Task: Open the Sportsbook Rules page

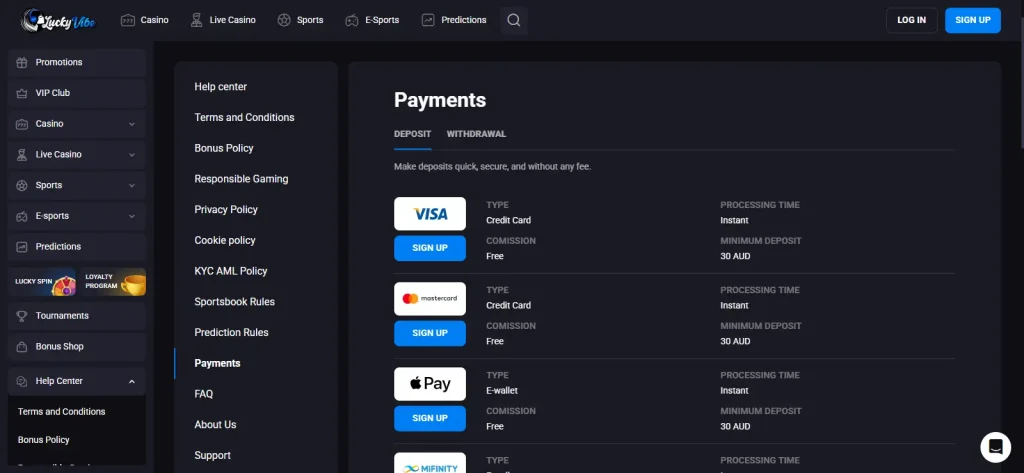Action: click(x=234, y=302)
